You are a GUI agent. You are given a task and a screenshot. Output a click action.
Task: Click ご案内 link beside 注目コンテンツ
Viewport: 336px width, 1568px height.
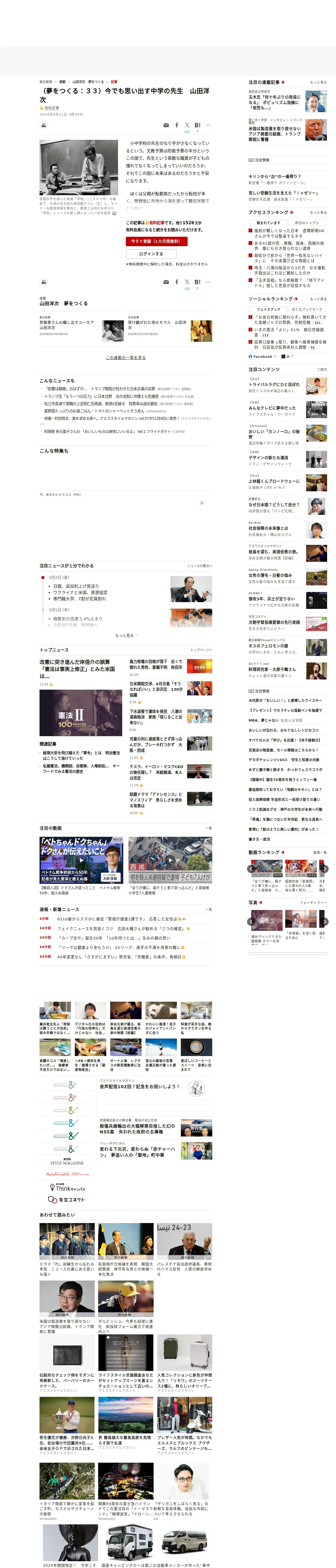pyautogui.click(x=321, y=370)
